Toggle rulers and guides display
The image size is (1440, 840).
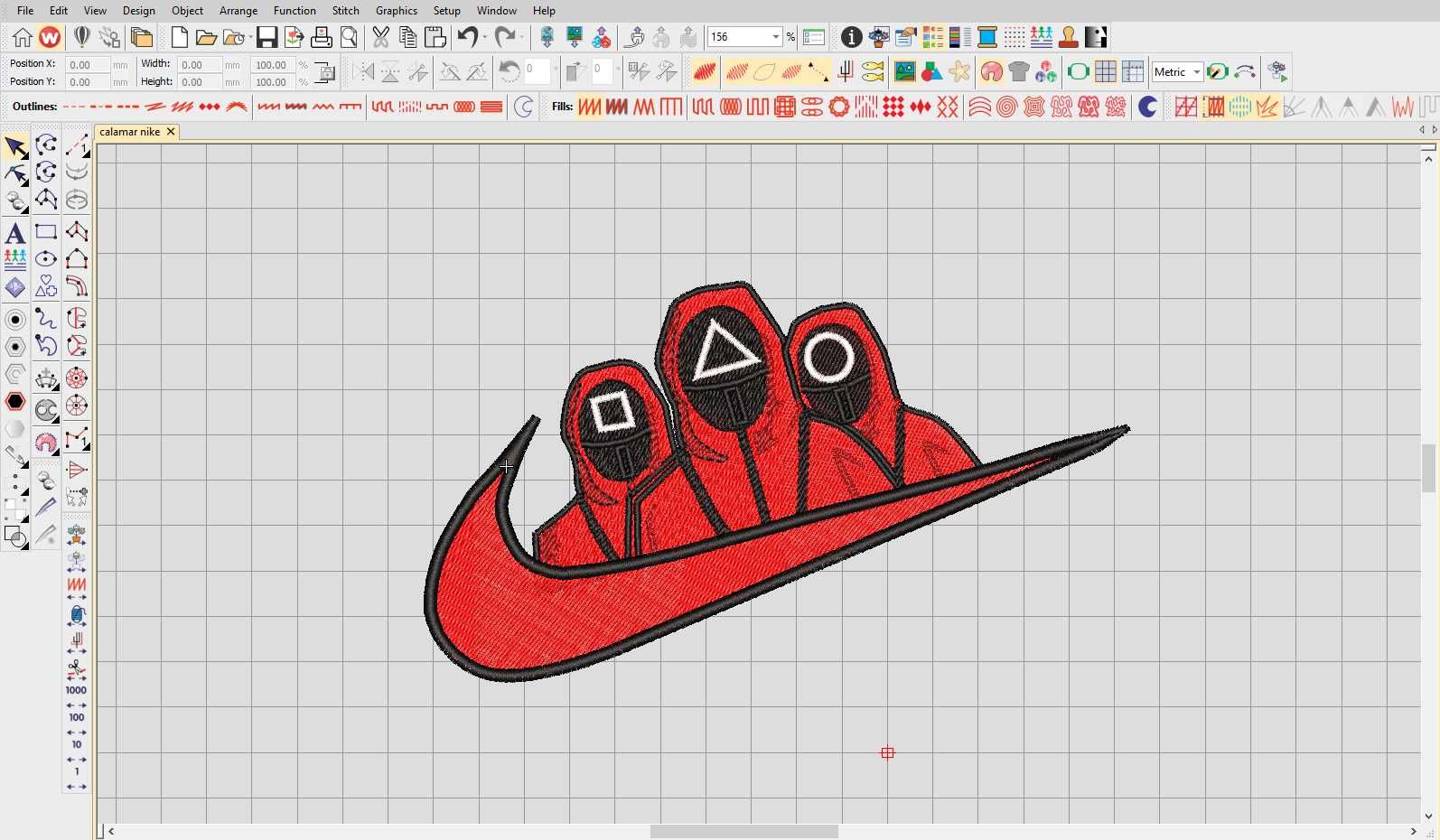pyautogui.click(x=1132, y=71)
